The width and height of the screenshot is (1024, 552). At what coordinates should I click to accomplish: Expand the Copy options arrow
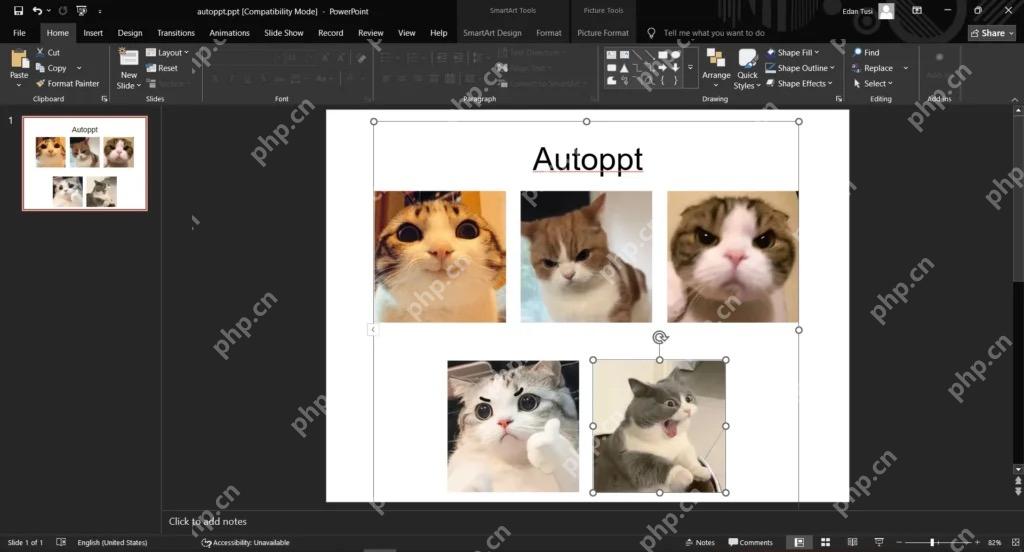[79, 68]
